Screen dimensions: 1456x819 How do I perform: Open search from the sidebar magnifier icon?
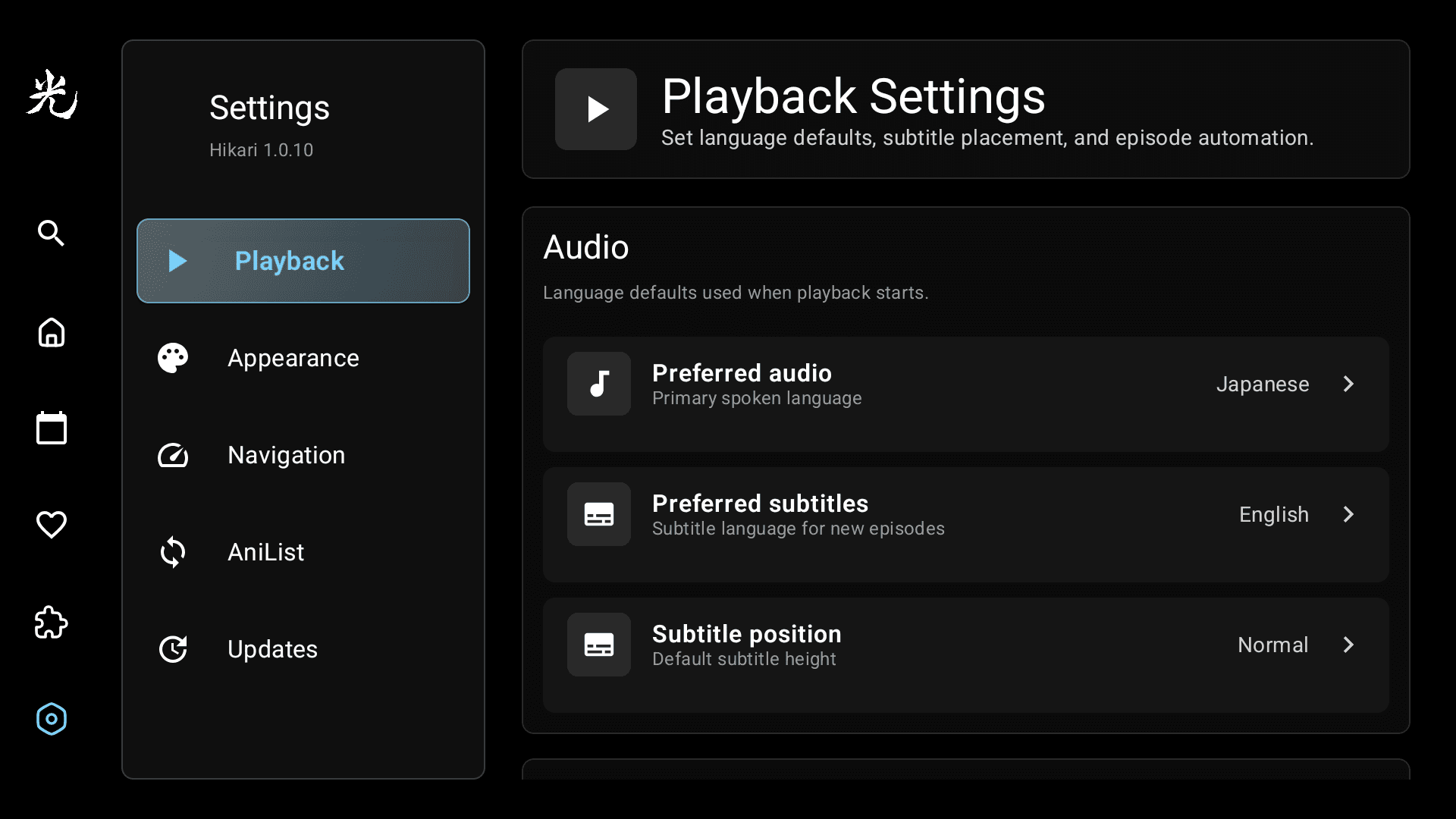pos(51,233)
